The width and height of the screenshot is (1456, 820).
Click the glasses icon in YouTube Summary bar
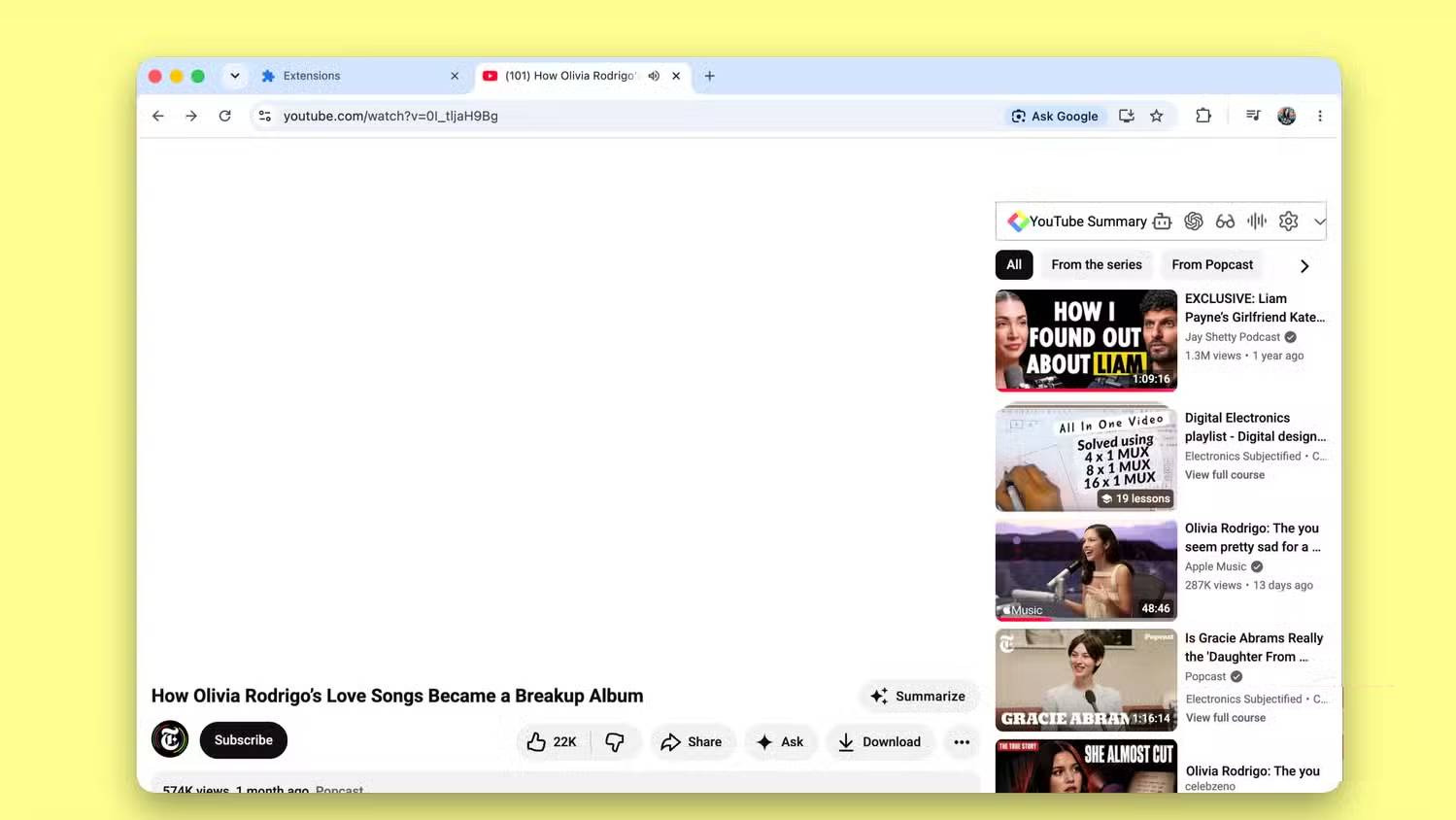(x=1225, y=222)
